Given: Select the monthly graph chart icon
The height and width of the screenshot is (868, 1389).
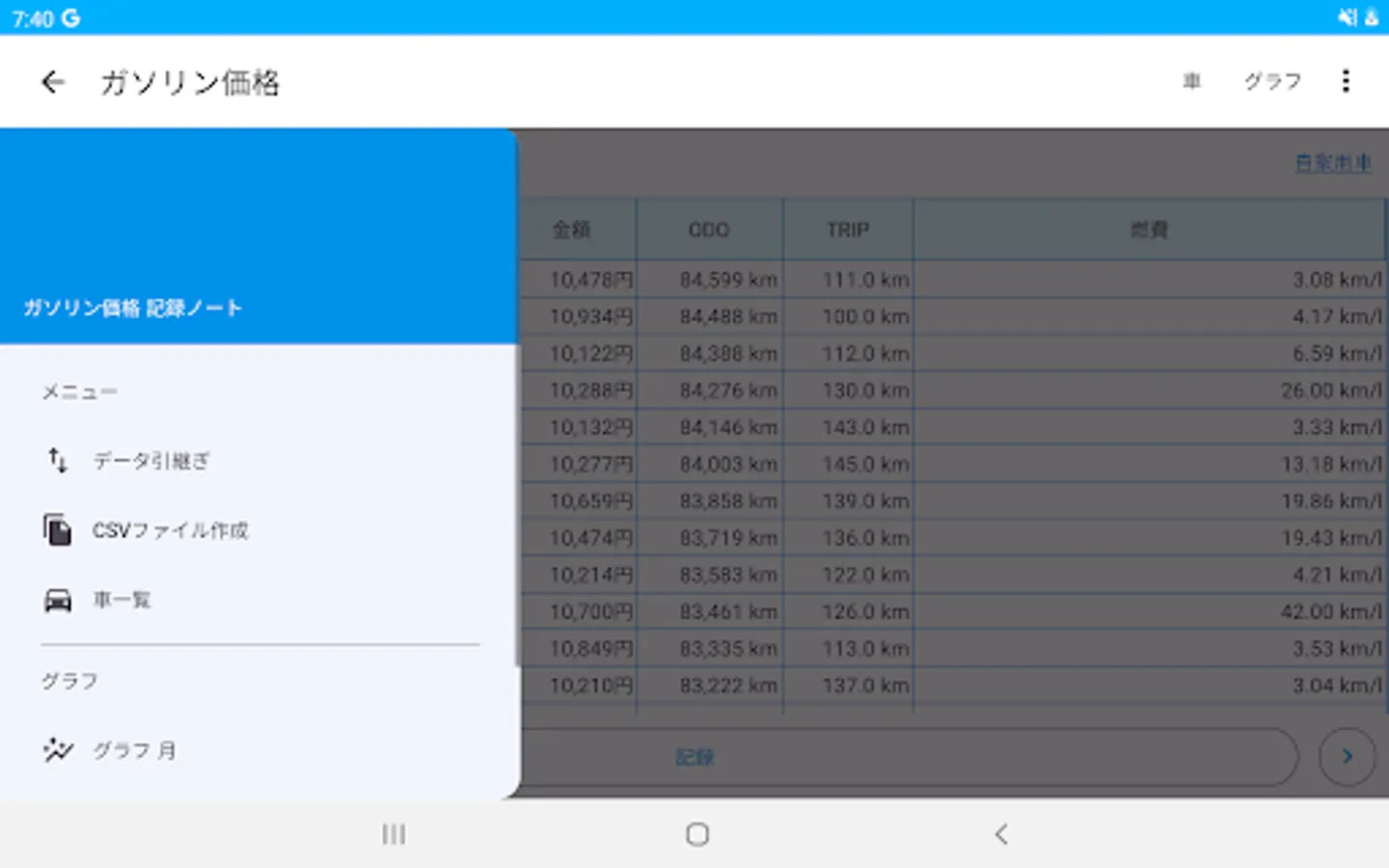Looking at the screenshot, I should pos(58,750).
